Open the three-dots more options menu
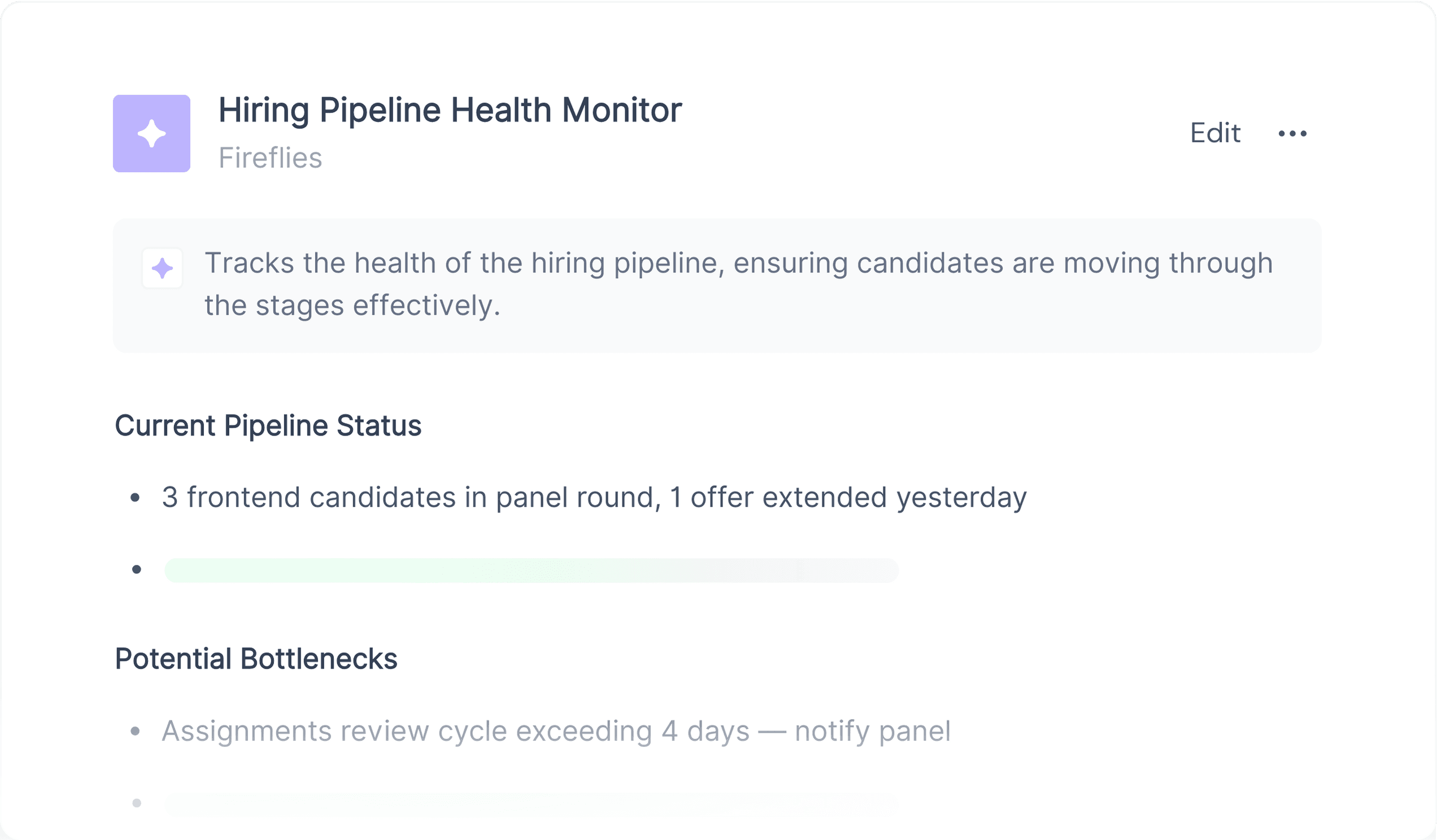This screenshot has width=1437, height=840. click(x=1292, y=133)
